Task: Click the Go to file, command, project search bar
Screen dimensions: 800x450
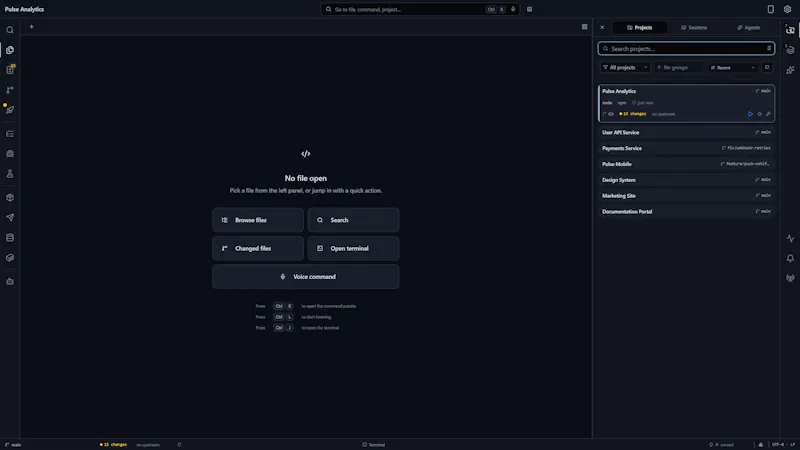Action: [x=420, y=9]
